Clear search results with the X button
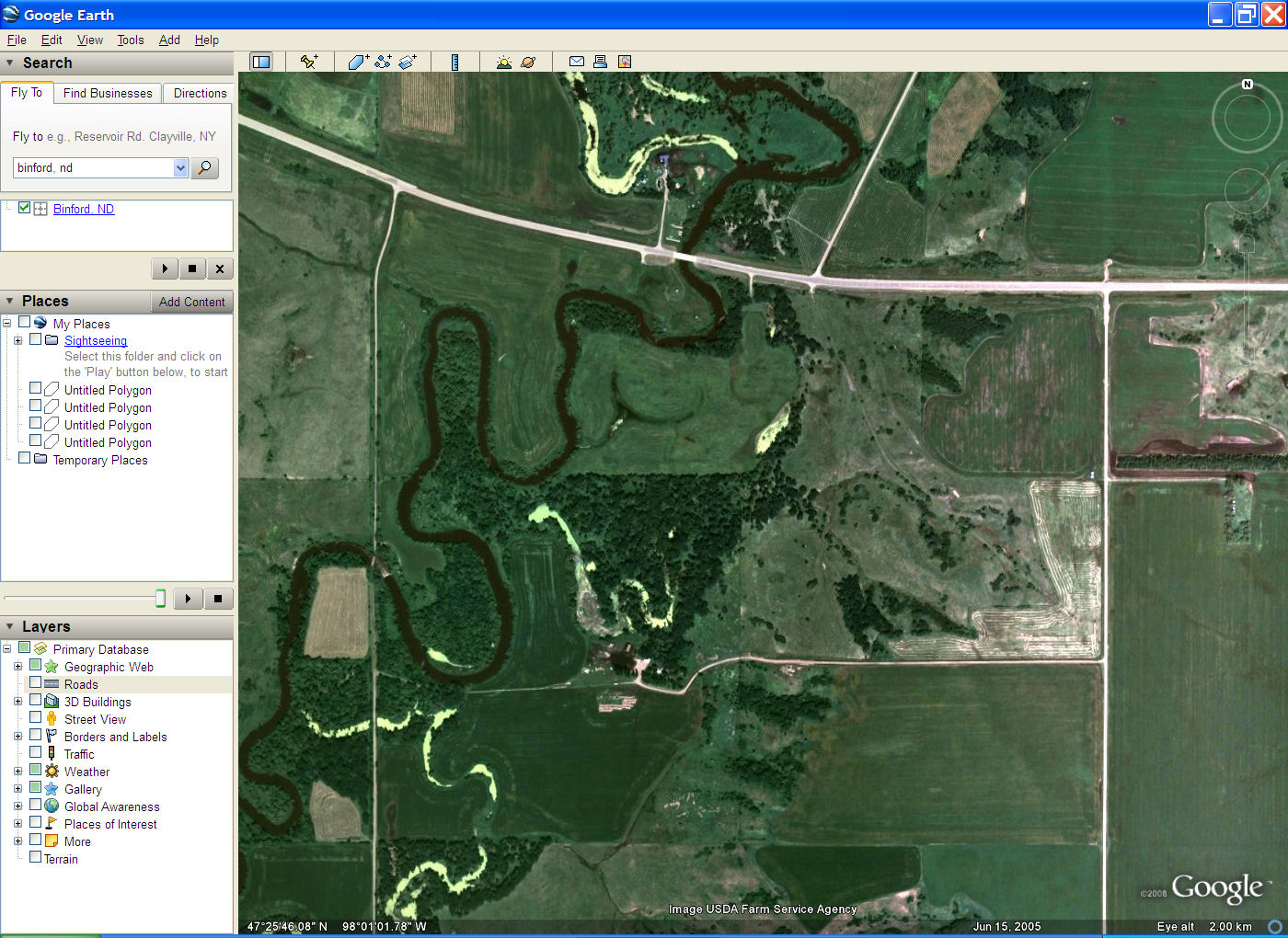The height and width of the screenshot is (938, 1288). pyautogui.click(x=219, y=269)
